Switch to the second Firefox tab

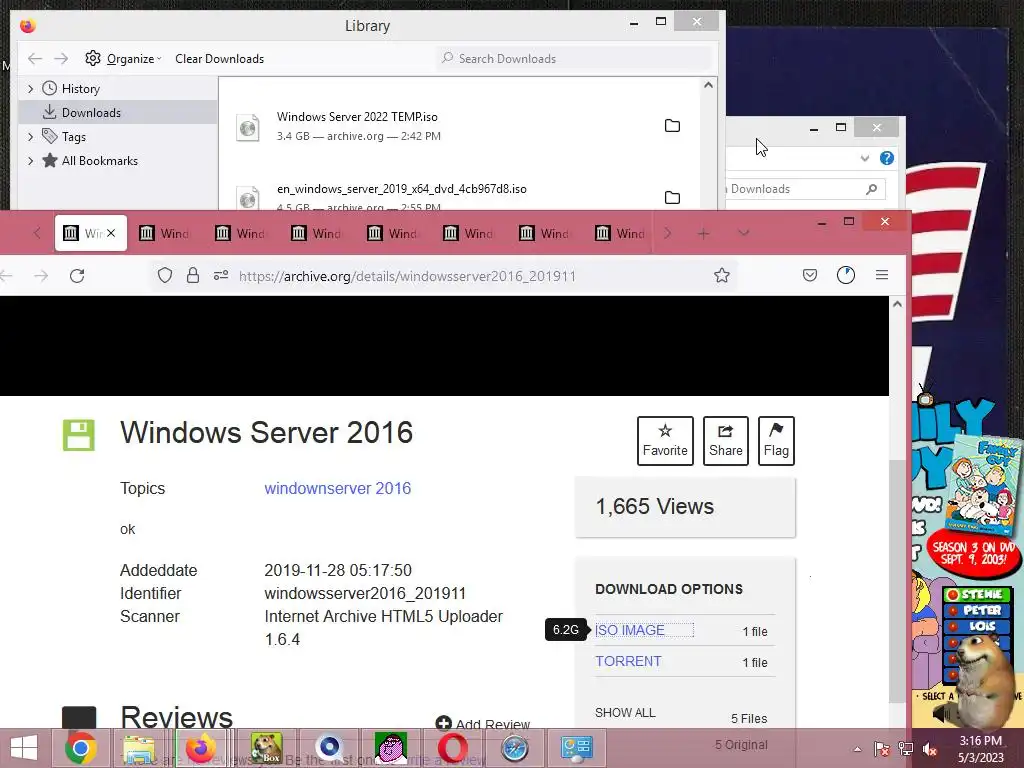(x=166, y=233)
